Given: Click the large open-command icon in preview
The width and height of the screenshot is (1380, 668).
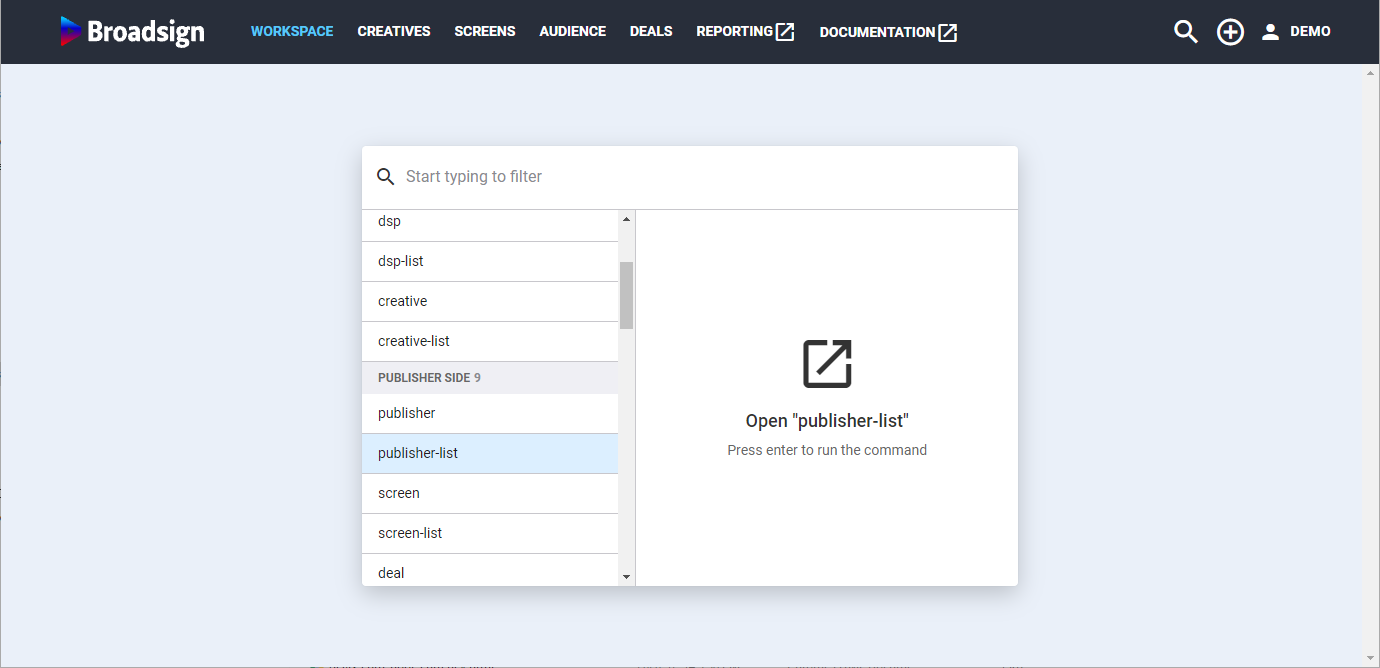Looking at the screenshot, I should pos(827,364).
